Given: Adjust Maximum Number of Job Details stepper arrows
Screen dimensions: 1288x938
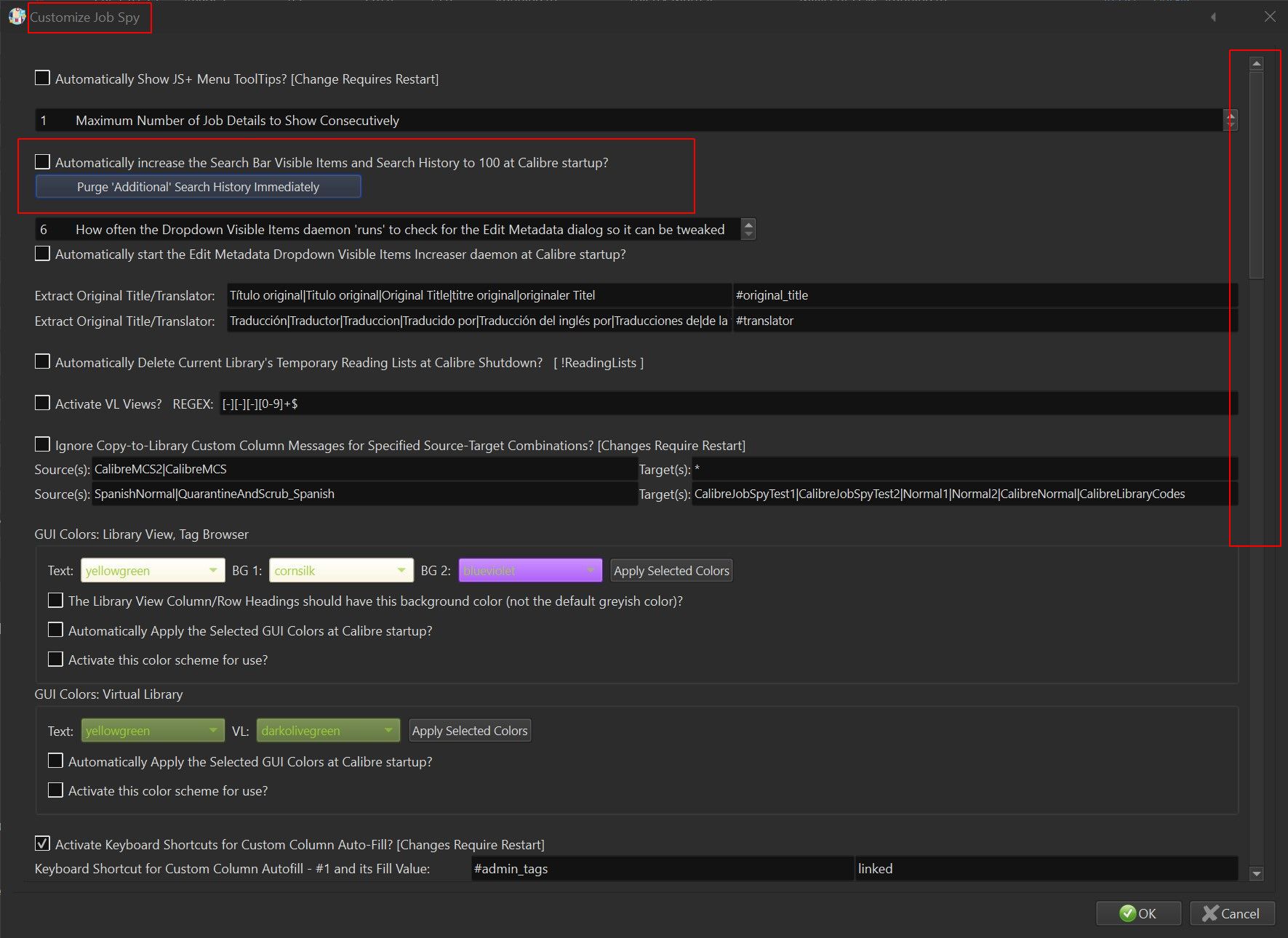Looking at the screenshot, I should point(1231,120).
